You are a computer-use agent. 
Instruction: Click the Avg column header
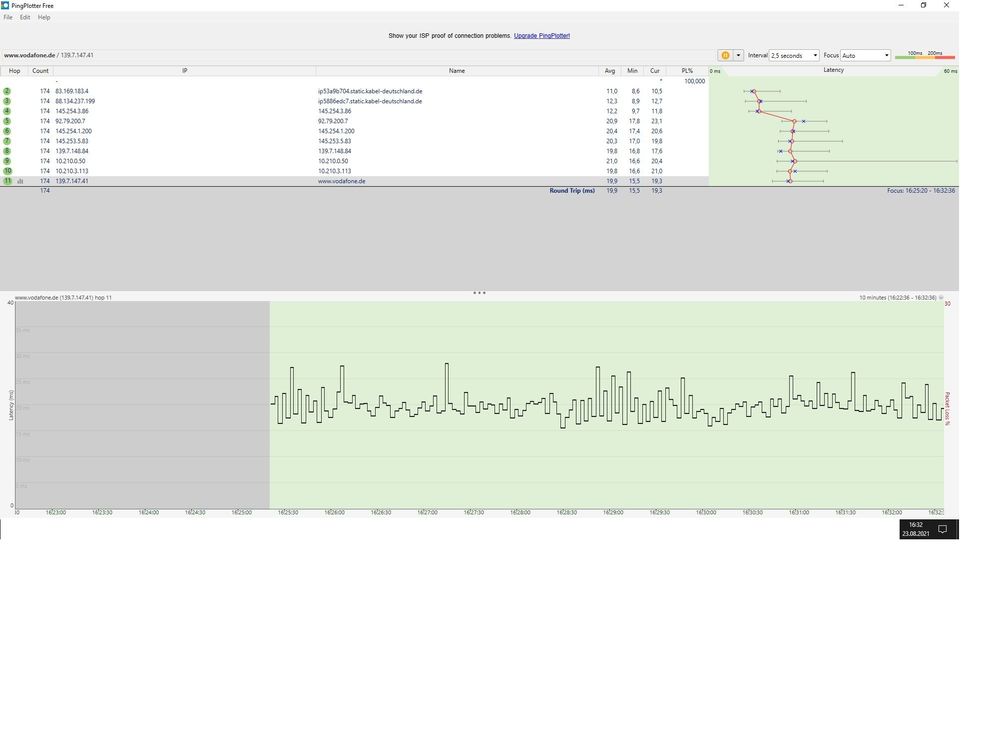[610, 71]
